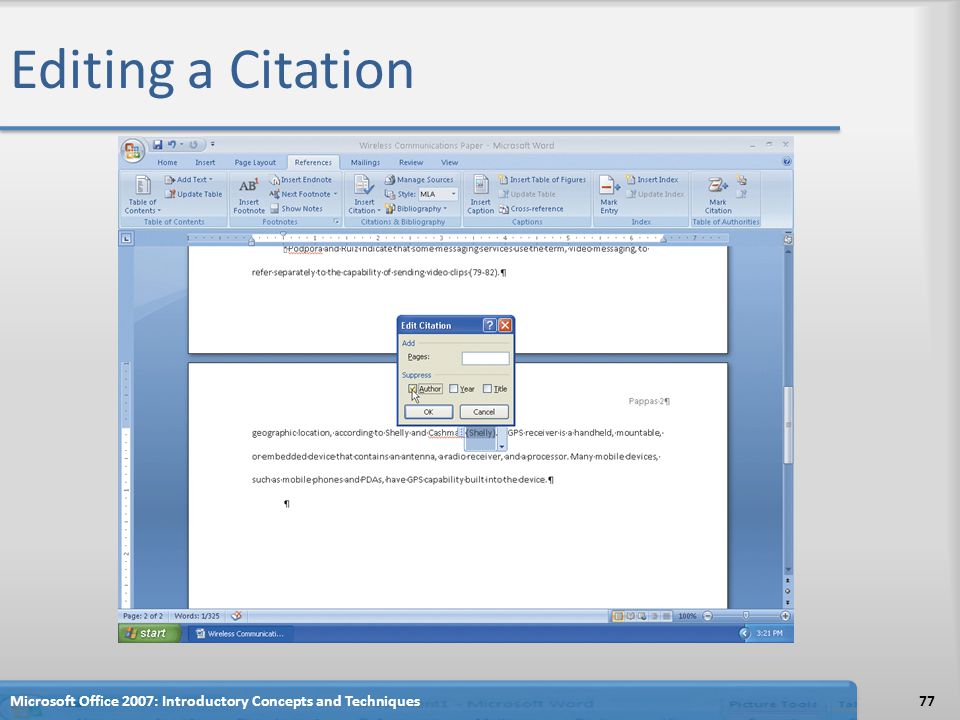Viewport: 960px width, 720px height.
Task: Go to Next Footnote
Action: pyautogui.click(x=300, y=194)
